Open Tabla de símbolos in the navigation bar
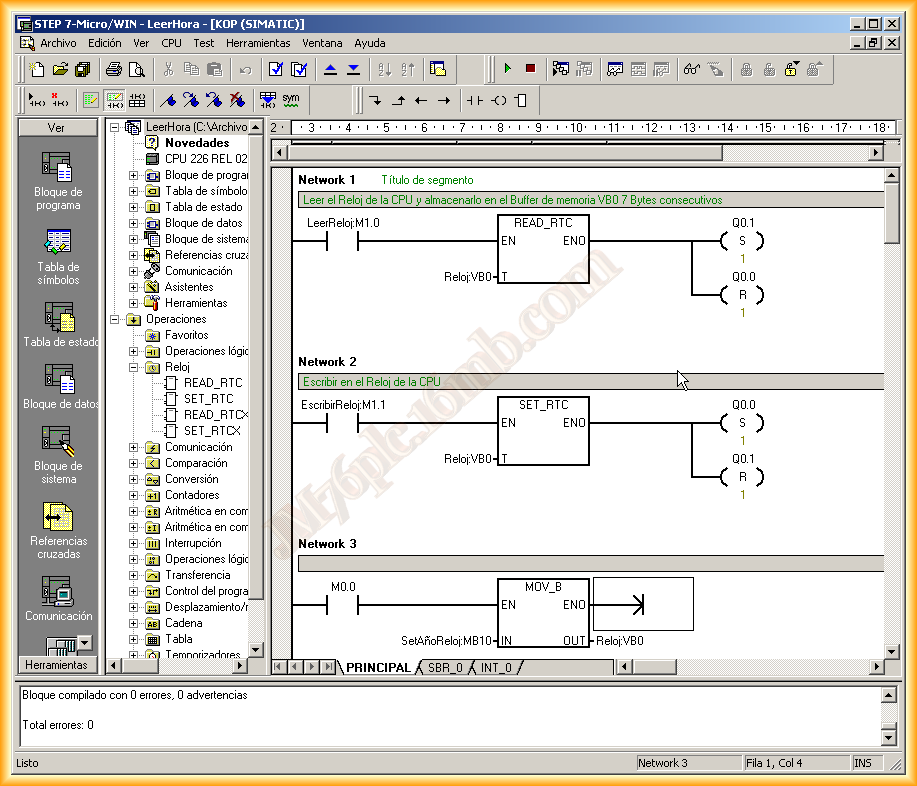Image resolution: width=917 pixels, height=786 pixels. [x=58, y=243]
